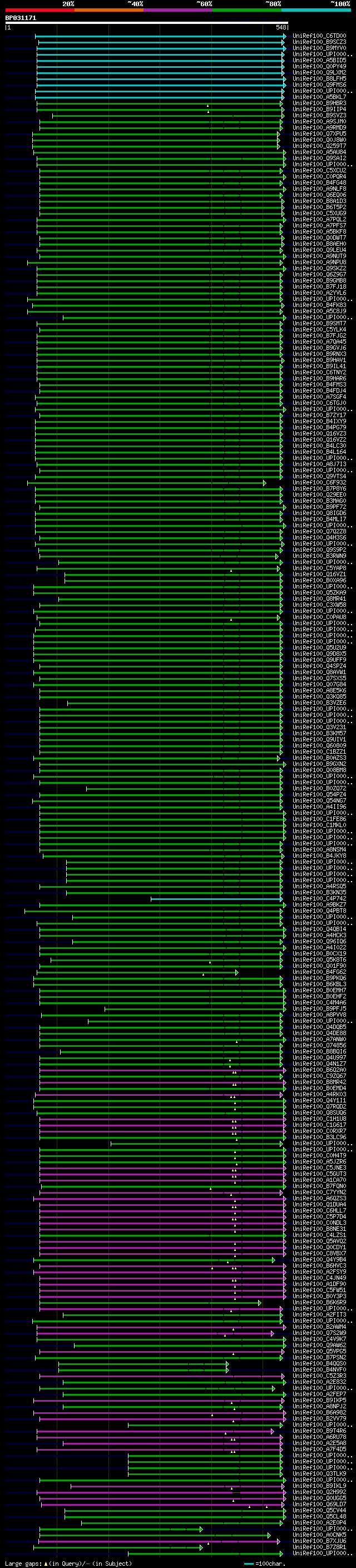
Task: Select hit label UniRef100_Q0DWT7
Action: point(319,238)
